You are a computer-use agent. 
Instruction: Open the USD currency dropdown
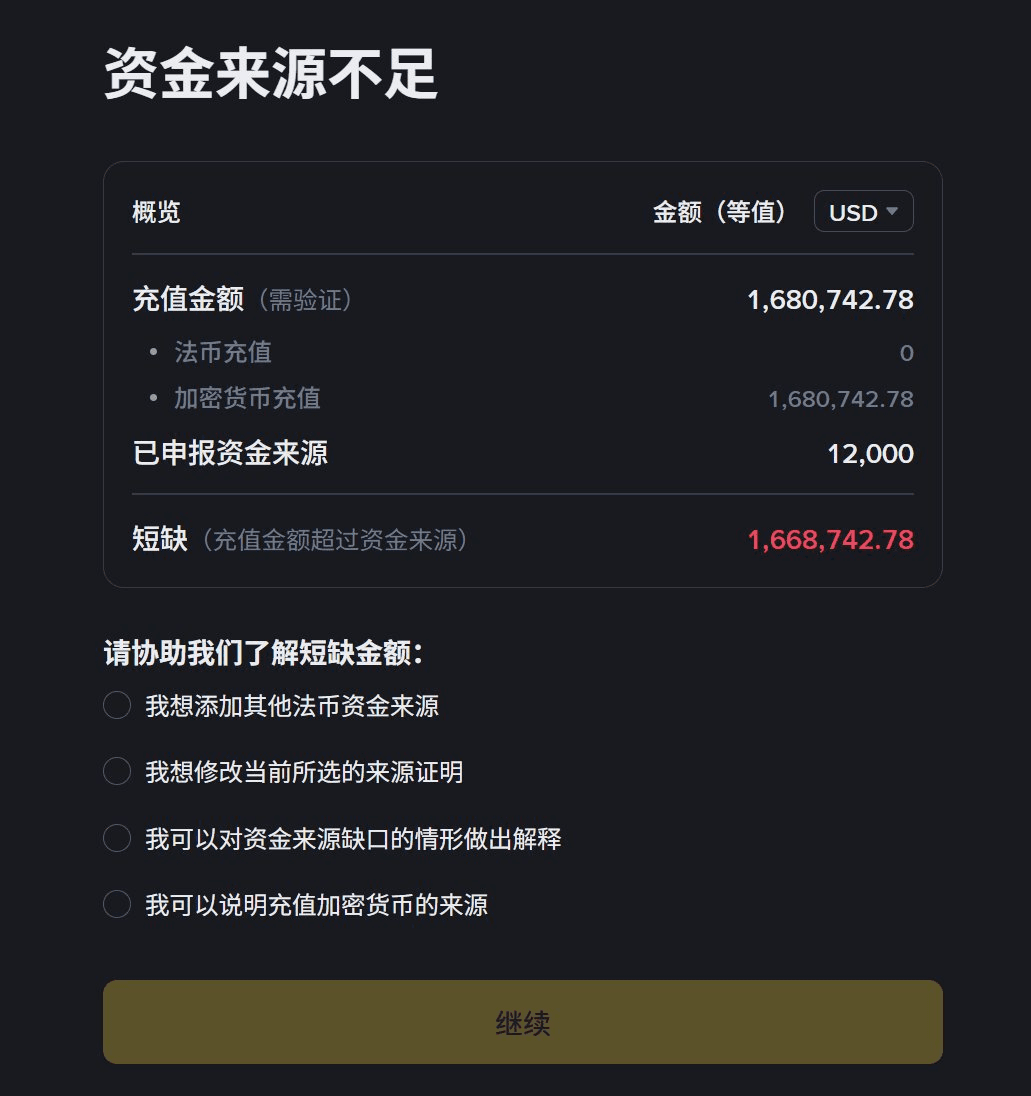[x=863, y=212]
